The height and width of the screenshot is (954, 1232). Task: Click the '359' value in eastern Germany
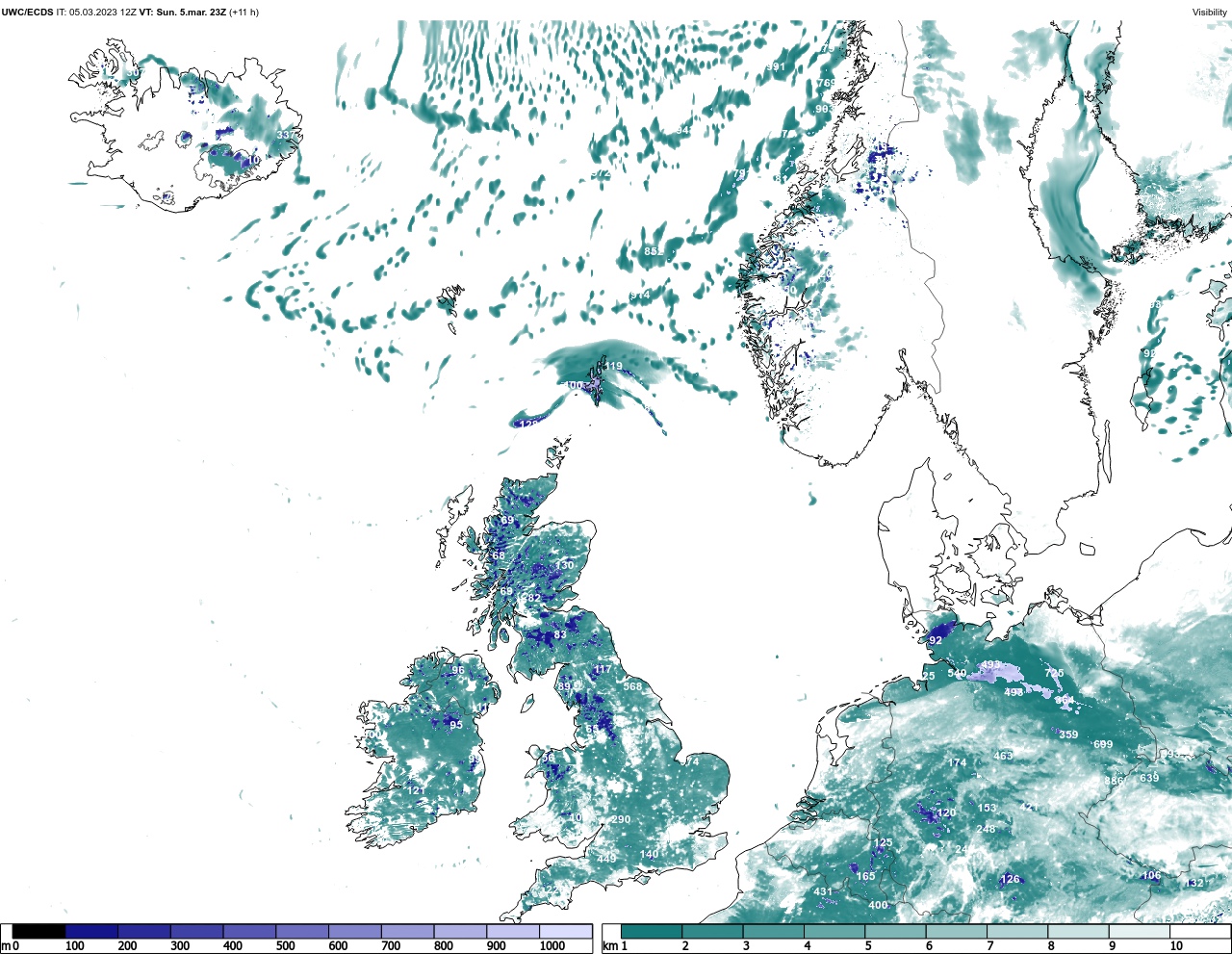(1068, 735)
